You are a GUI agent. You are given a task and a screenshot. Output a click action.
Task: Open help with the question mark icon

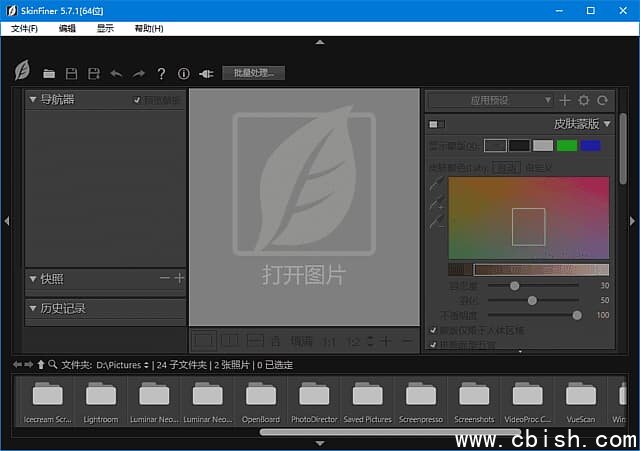tap(161, 73)
